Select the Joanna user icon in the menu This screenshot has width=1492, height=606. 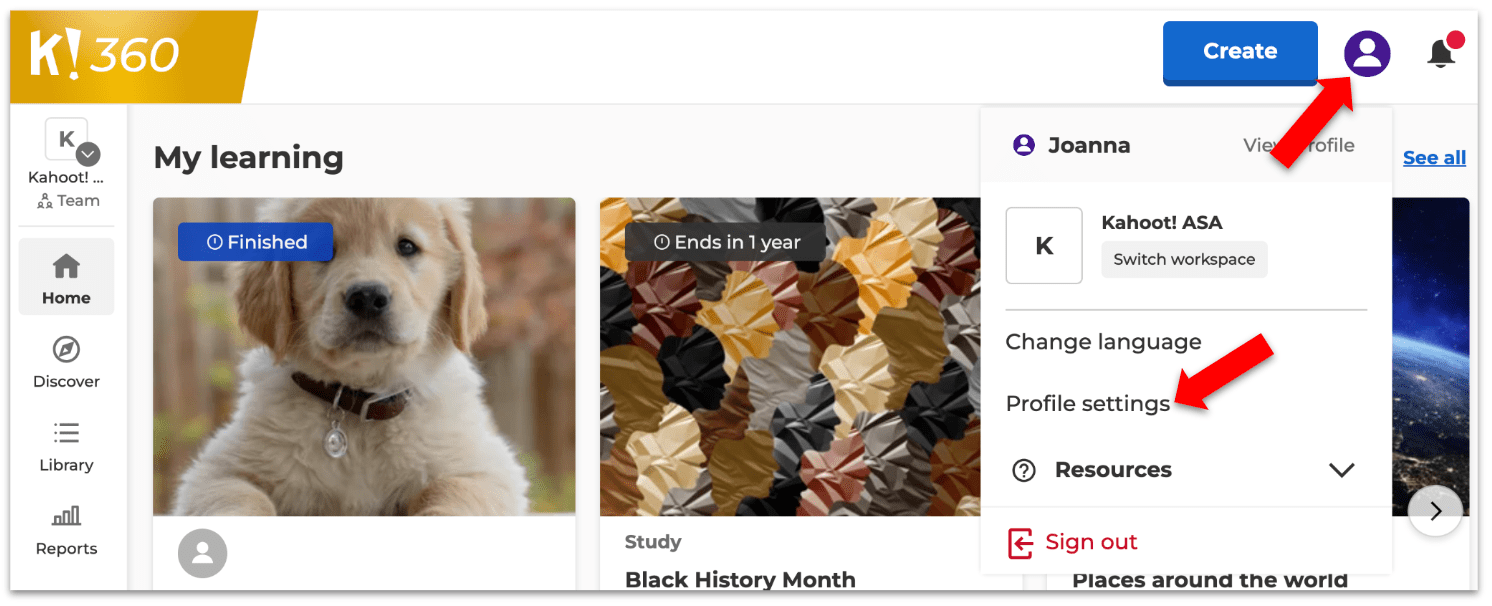1023,144
